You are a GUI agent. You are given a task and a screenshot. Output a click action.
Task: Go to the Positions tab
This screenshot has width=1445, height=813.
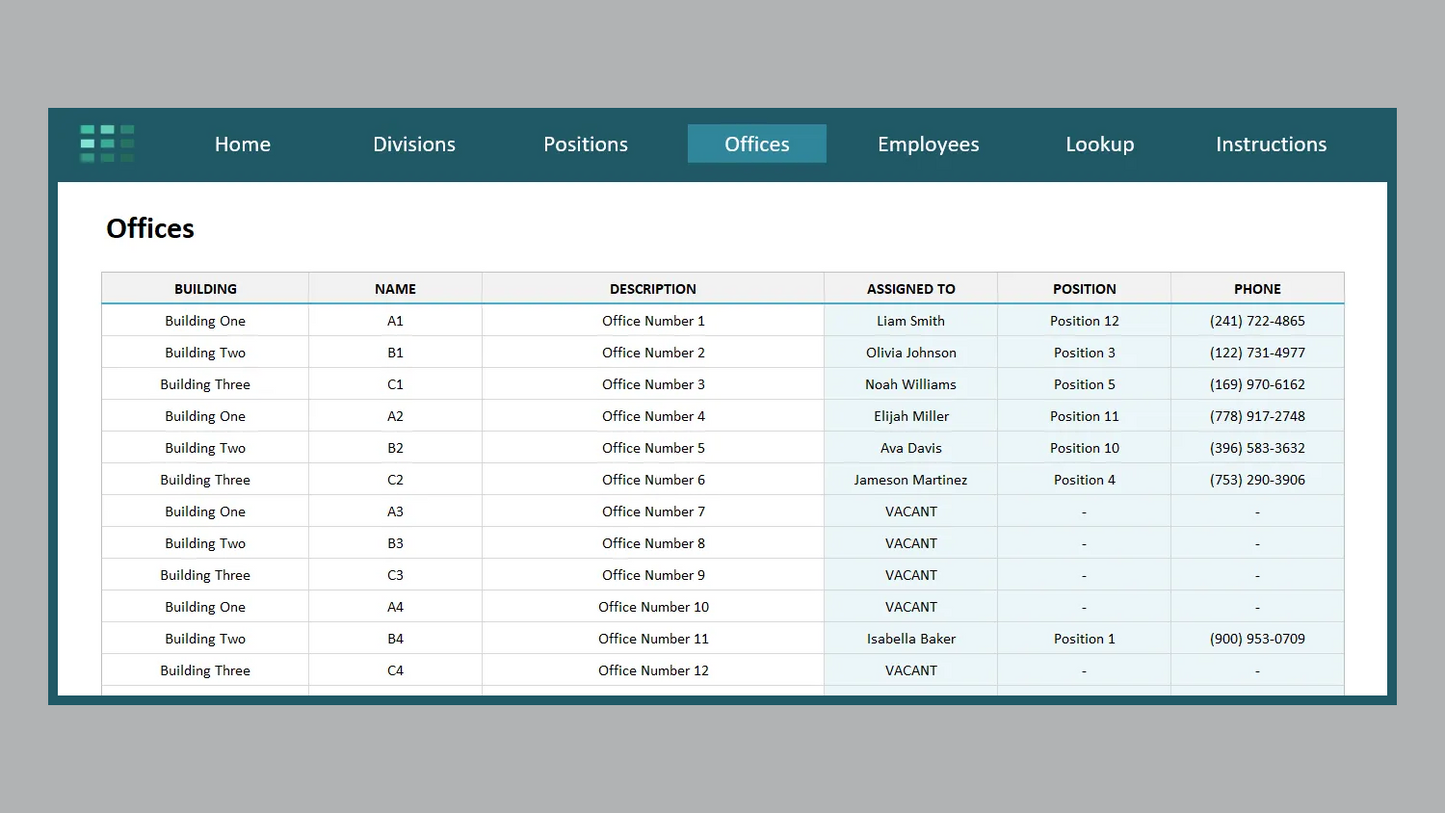(585, 144)
